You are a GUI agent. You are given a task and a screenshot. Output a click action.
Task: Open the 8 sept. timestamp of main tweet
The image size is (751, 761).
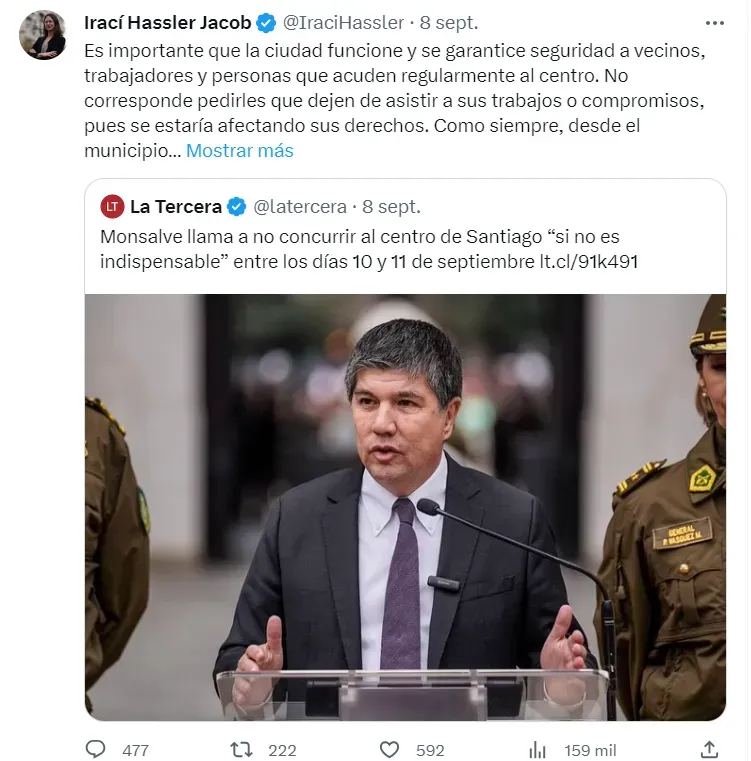point(449,23)
